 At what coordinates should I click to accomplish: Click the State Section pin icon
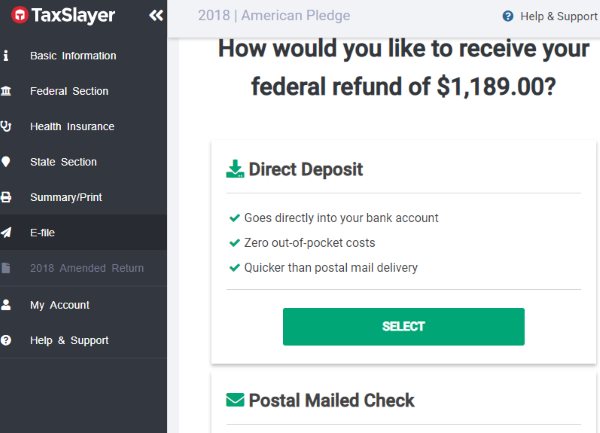pos(7,162)
